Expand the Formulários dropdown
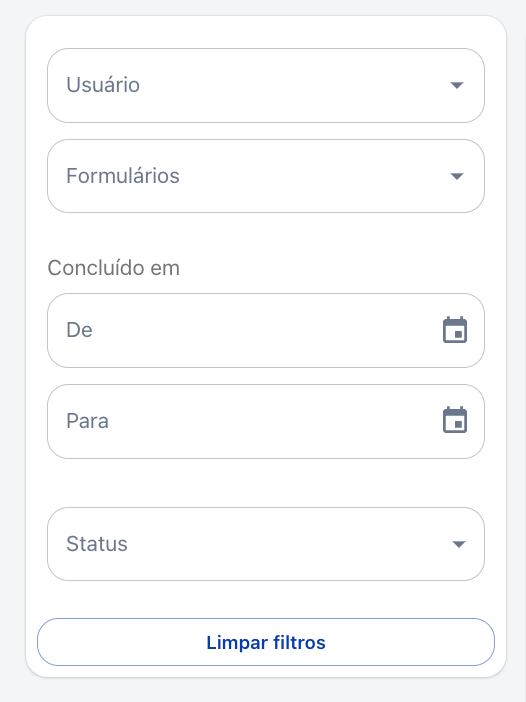The width and height of the screenshot is (526, 702). 266,176
